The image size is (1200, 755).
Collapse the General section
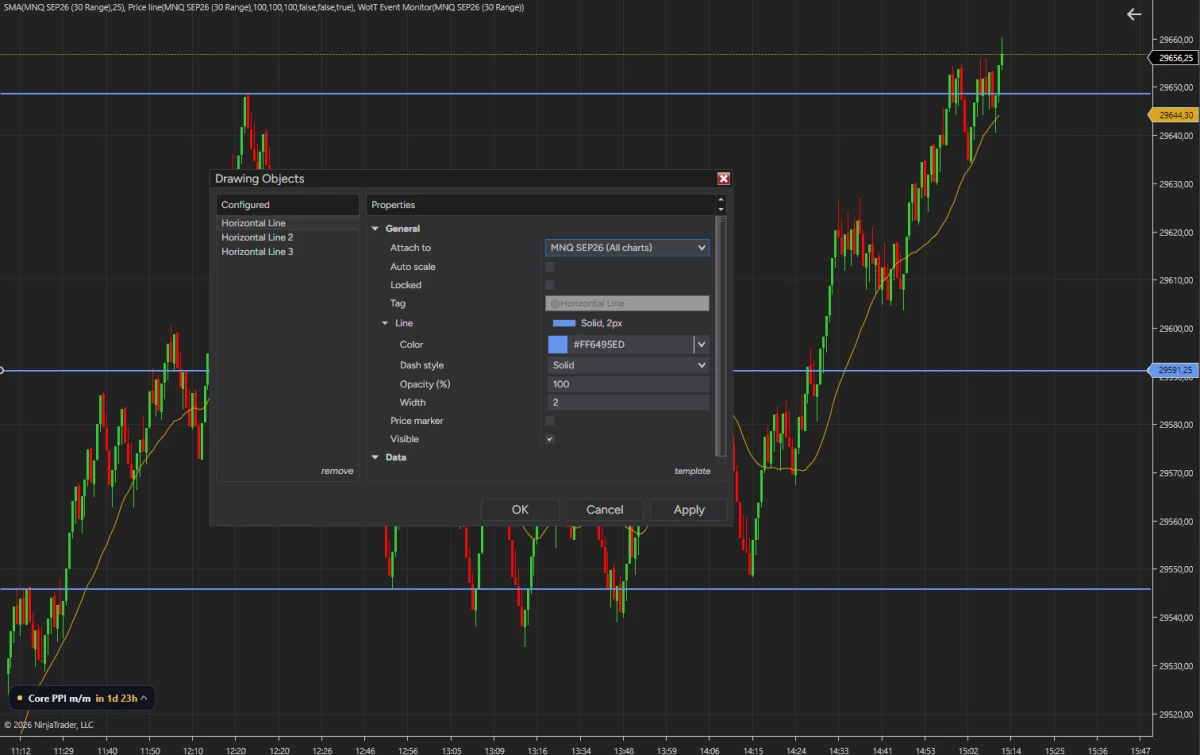coord(376,229)
